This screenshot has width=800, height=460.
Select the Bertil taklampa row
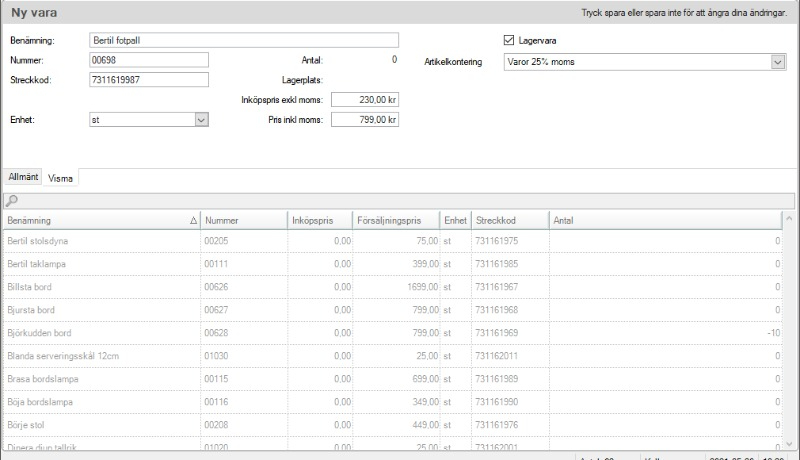tap(392, 264)
